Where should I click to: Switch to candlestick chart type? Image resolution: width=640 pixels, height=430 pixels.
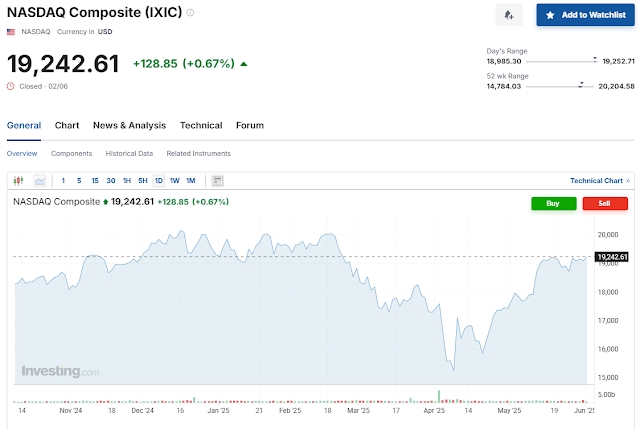[x=18, y=181]
